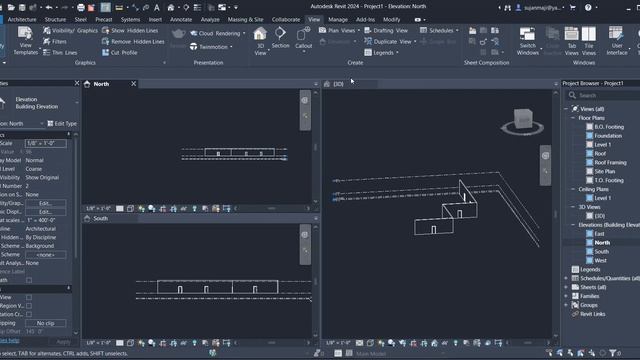Create a Section view

pyautogui.click(x=280, y=38)
